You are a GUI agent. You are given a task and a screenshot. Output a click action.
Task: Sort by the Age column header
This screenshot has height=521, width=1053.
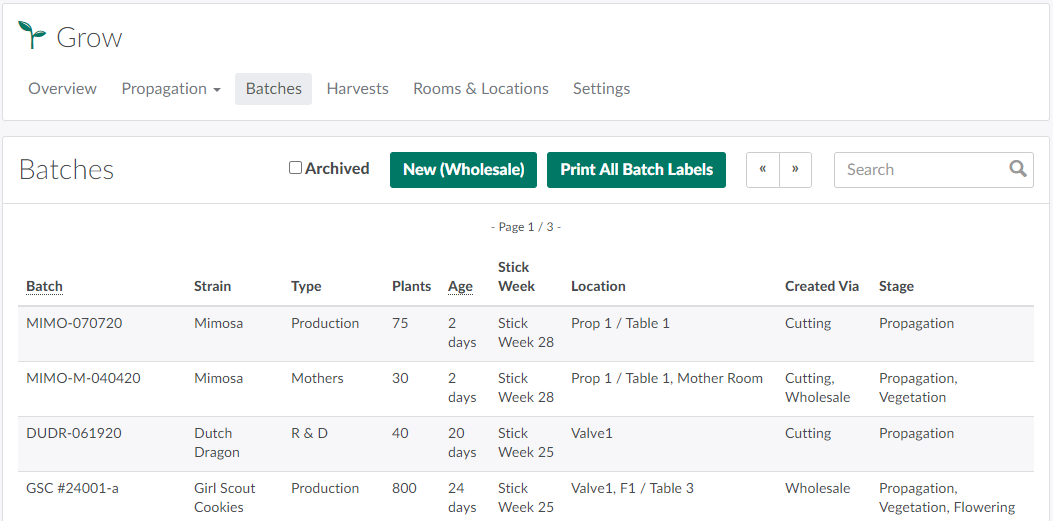(460, 286)
